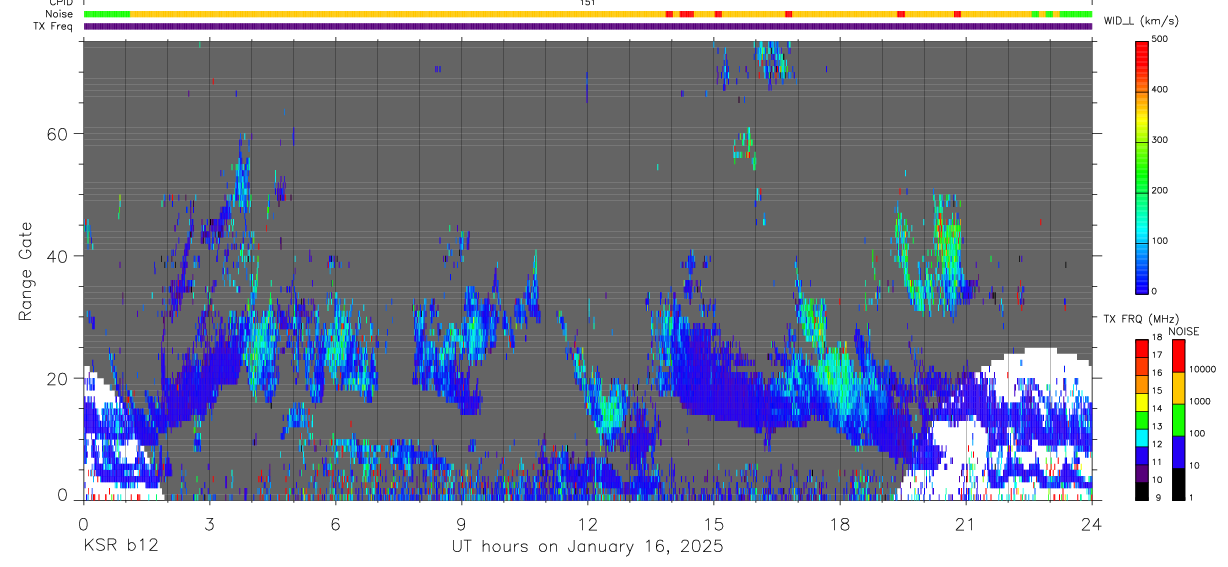Click the purple TX Freq strip above the plot
1228x567 pixels.
click(587, 26)
